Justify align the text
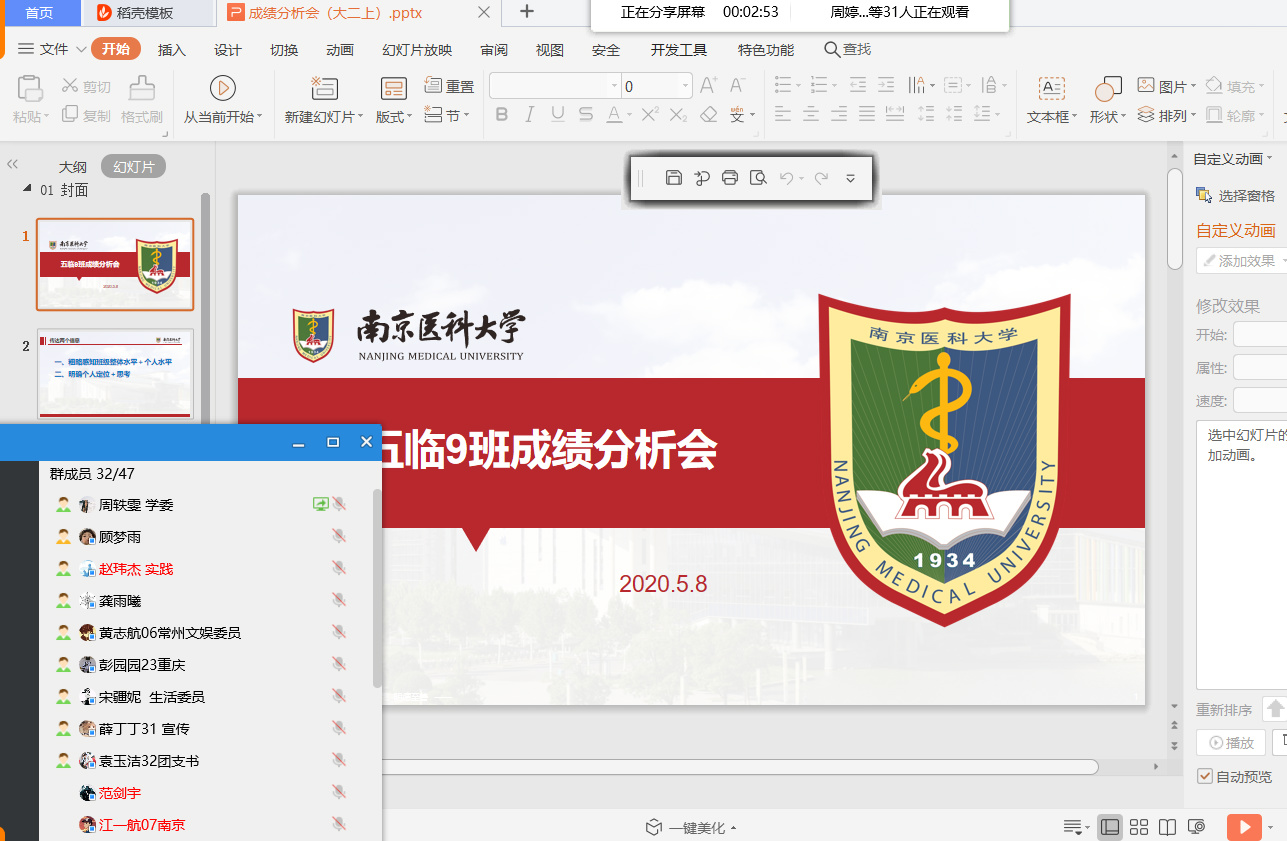Screen dimensions: 1287x841 [867, 114]
